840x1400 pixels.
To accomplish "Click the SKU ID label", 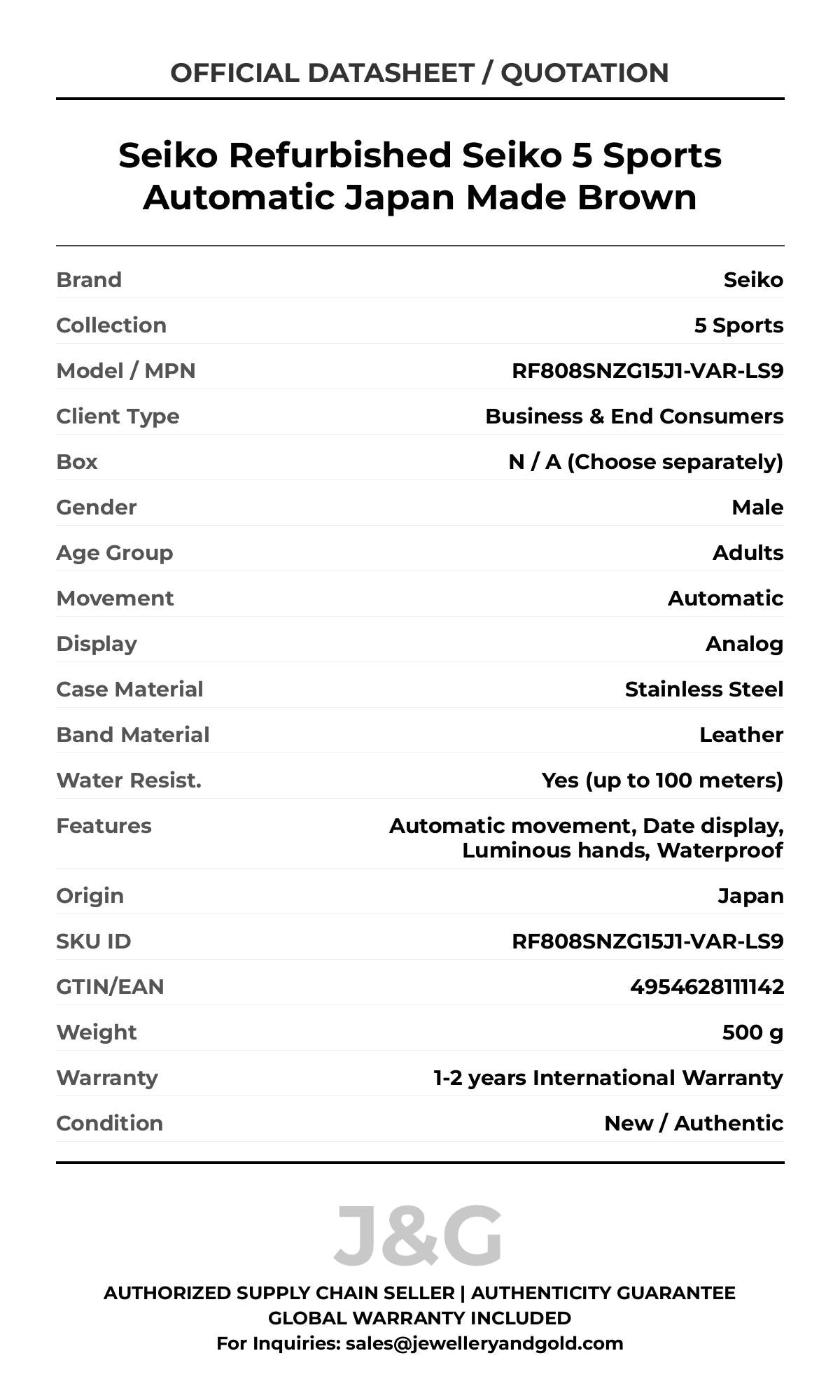I will [94, 941].
